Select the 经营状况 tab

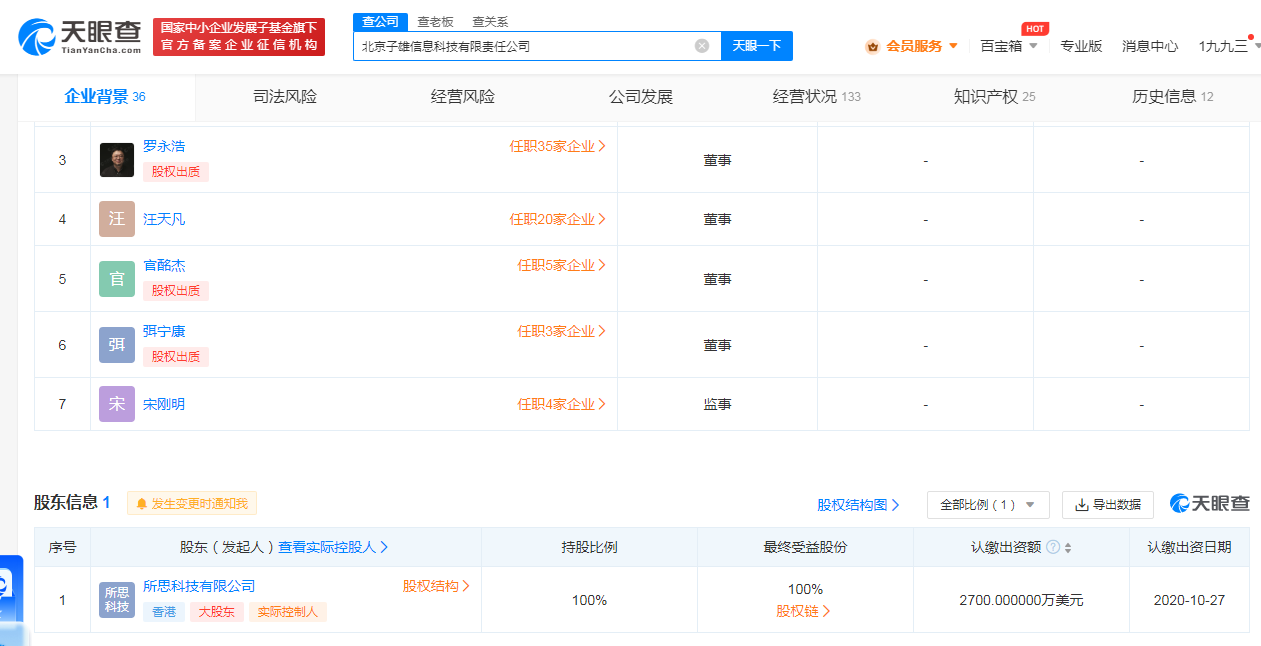tap(816, 97)
